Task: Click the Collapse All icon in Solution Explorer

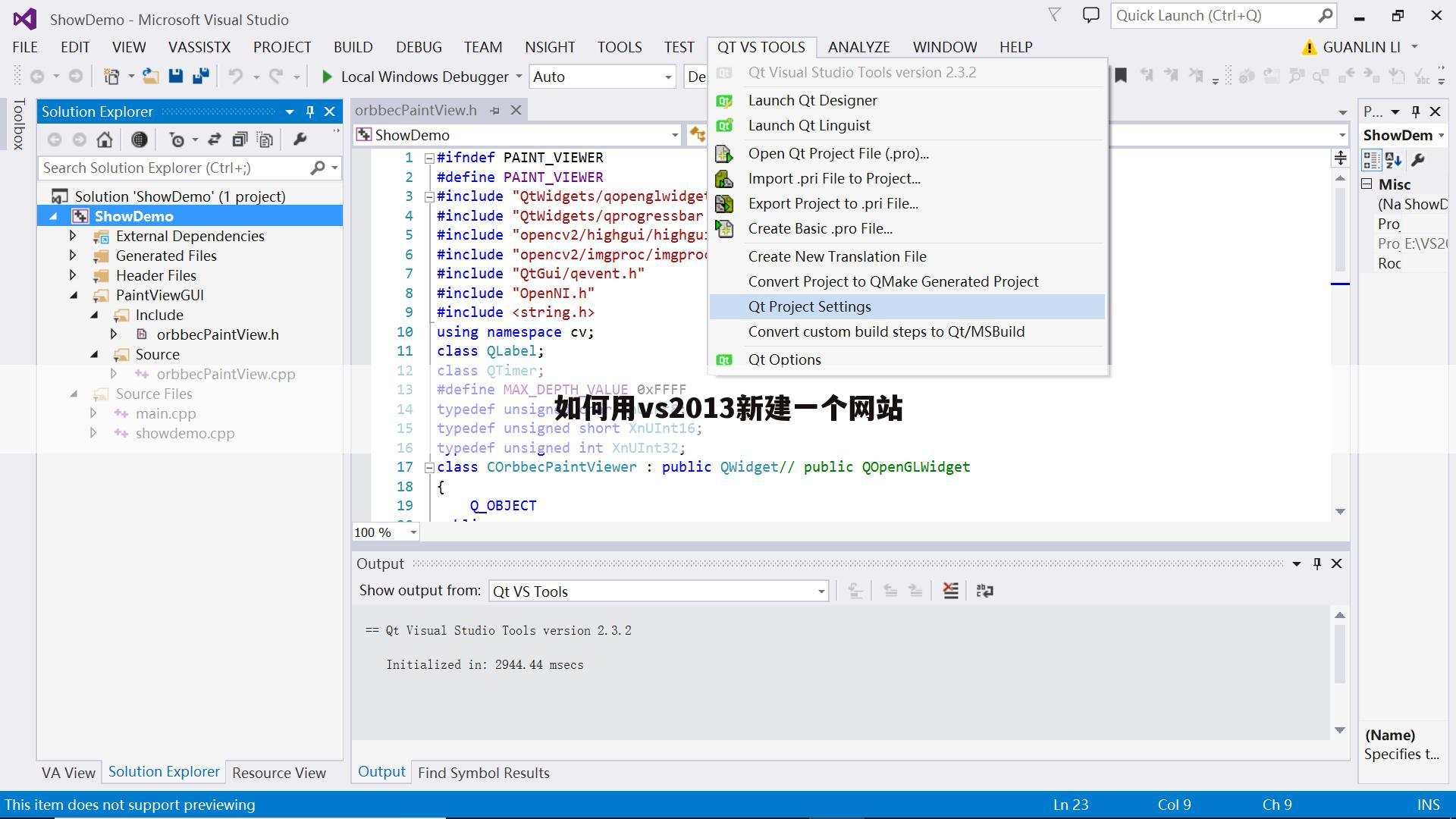Action: (x=240, y=140)
